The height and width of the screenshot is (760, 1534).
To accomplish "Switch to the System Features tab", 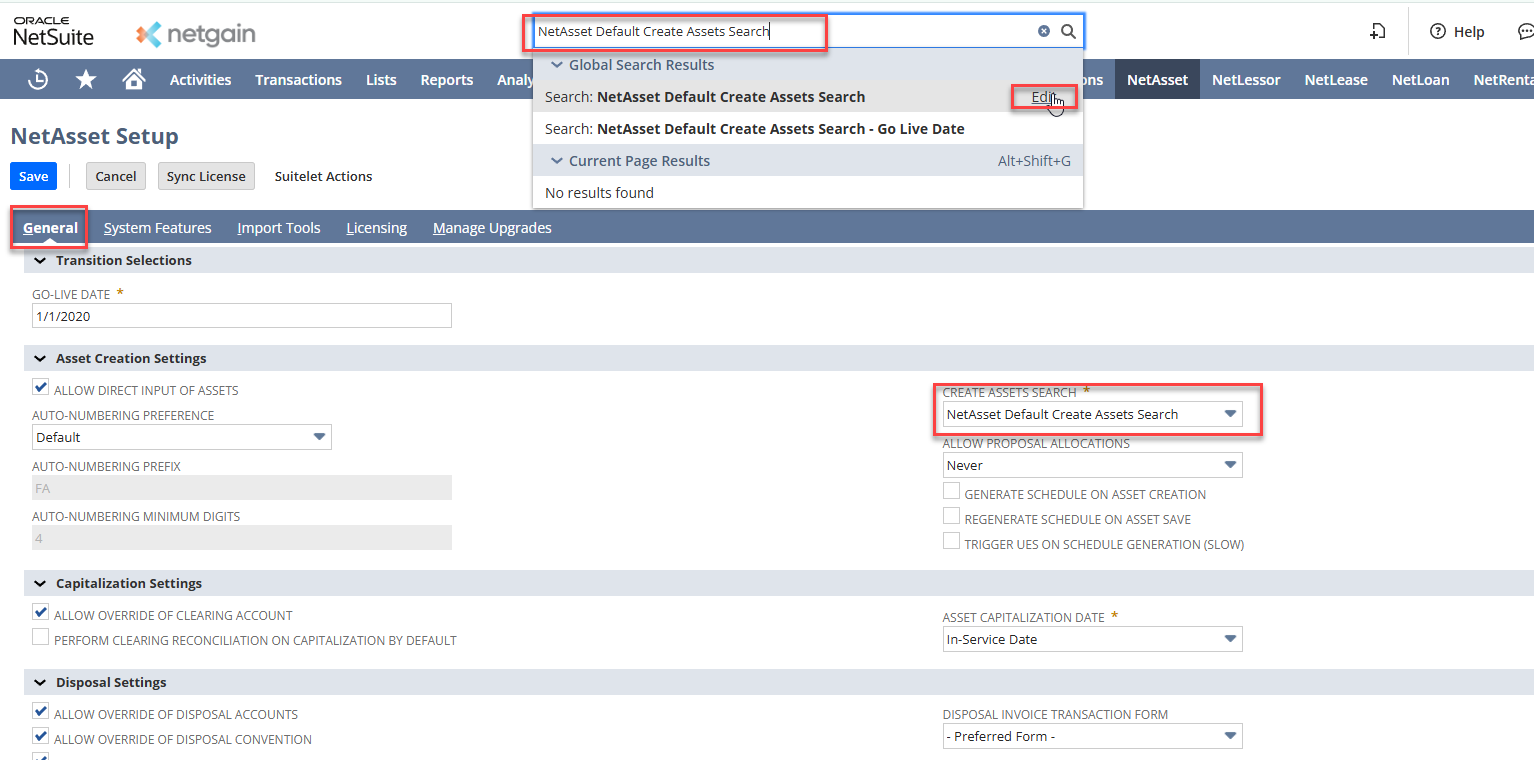I will click(x=157, y=228).
